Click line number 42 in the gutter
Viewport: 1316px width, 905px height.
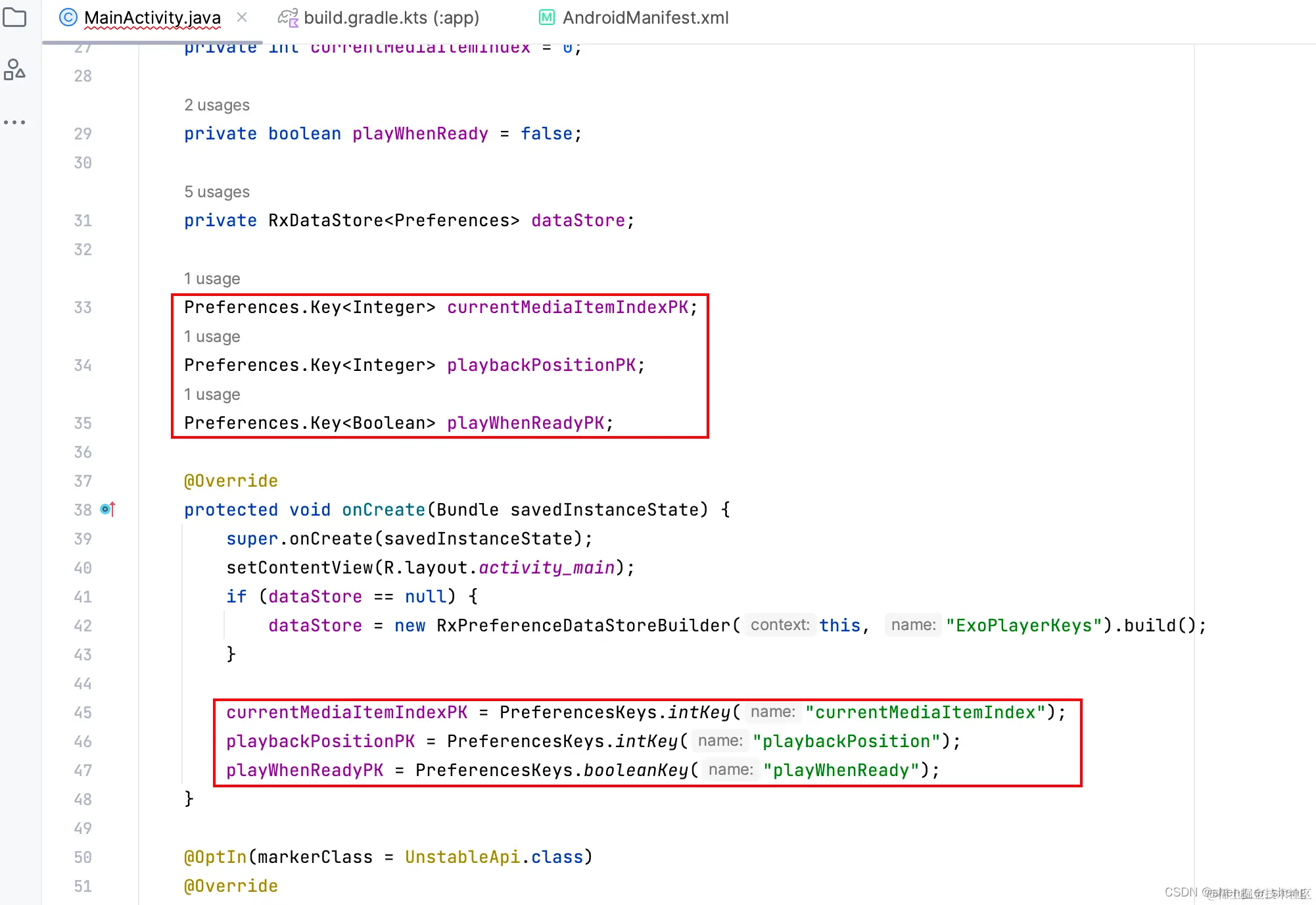click(x=83, y=625)
